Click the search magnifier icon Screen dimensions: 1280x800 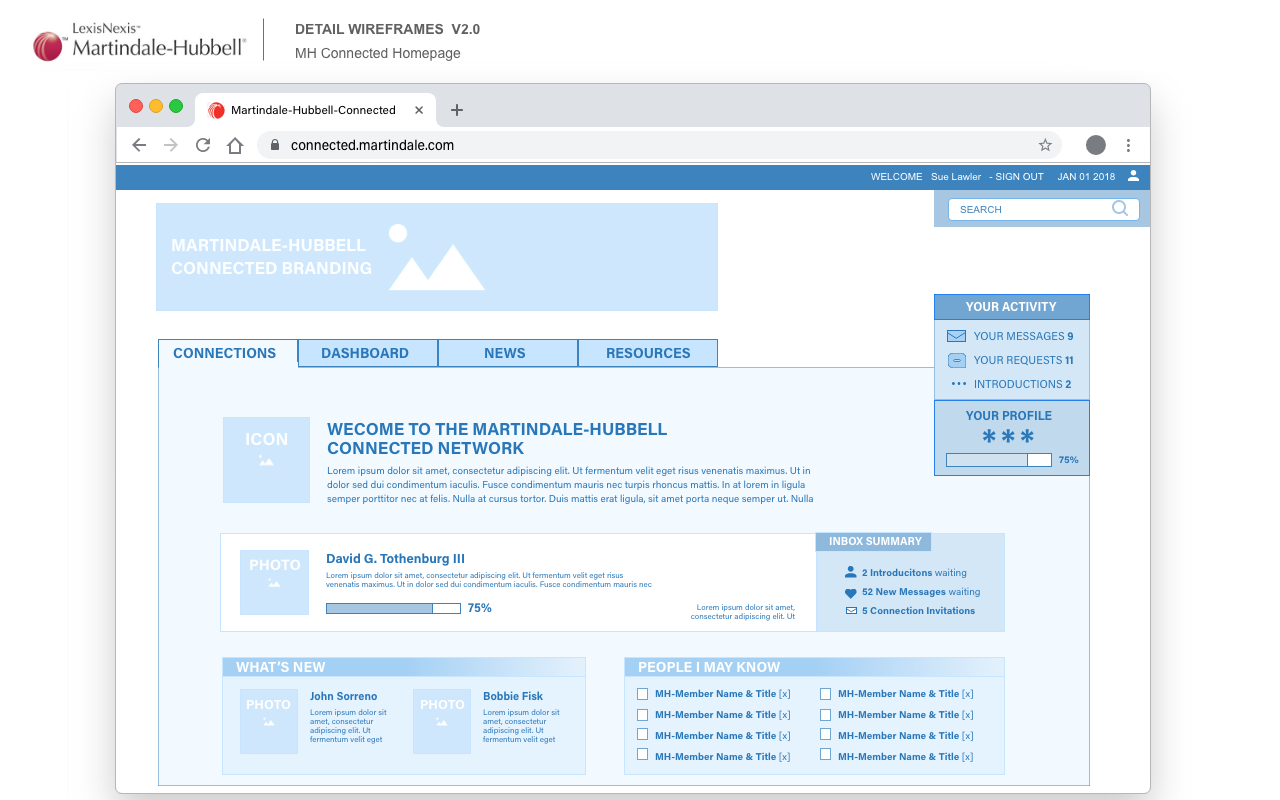pos(1119,209)
